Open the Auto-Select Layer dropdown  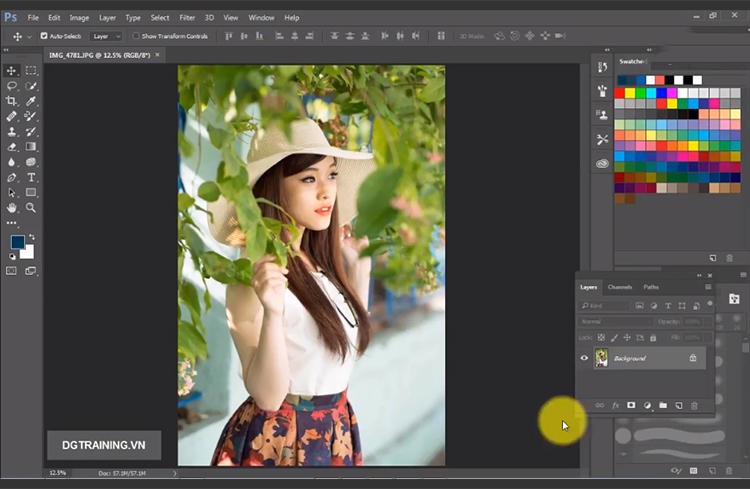point(105,36)
